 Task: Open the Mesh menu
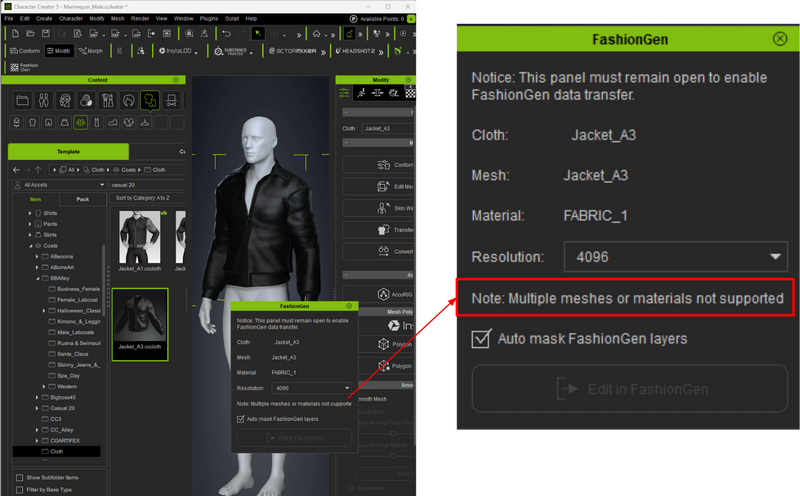[117, 18]
